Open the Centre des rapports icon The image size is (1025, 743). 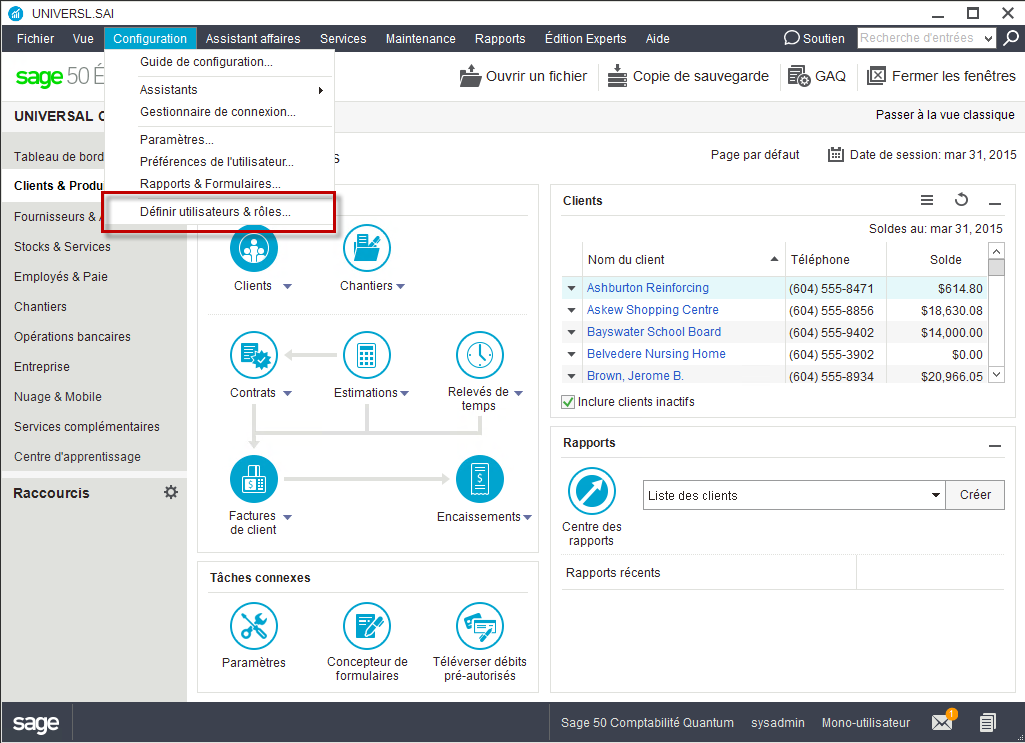pos(591,491)
